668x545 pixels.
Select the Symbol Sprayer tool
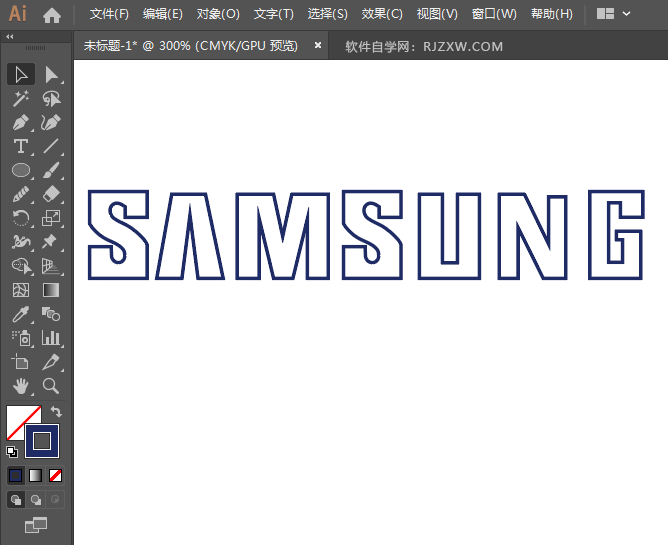21,338
